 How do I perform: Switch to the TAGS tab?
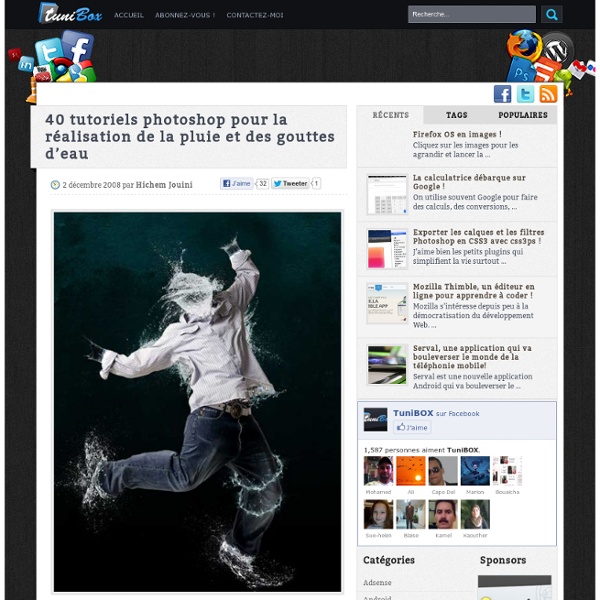457,115
